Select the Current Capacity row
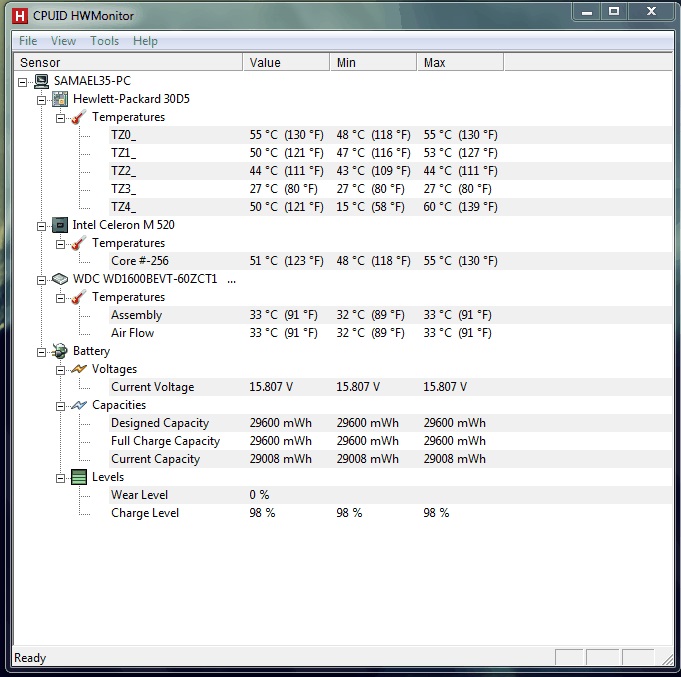The image size is (681, 677). pos(390,459)
